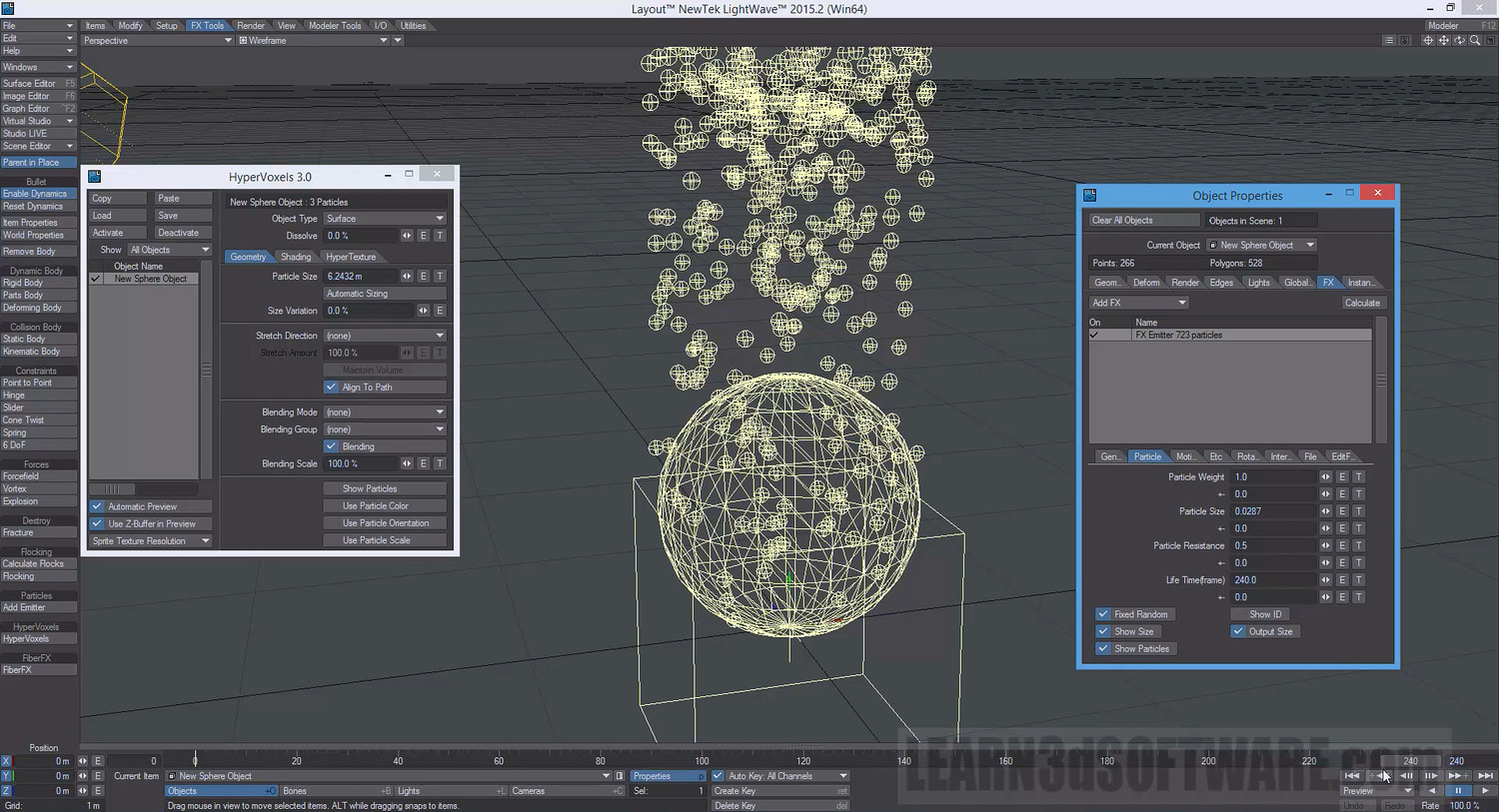
Task: Disable Automatic Preview checkbox
Action: [97, 506]
